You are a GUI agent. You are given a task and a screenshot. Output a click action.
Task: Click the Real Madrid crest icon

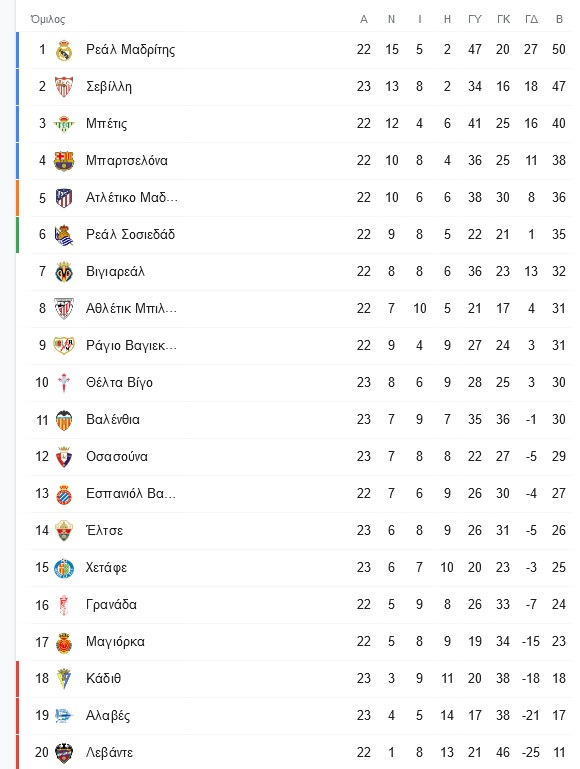pyautogui.click(x=64, y=50)
